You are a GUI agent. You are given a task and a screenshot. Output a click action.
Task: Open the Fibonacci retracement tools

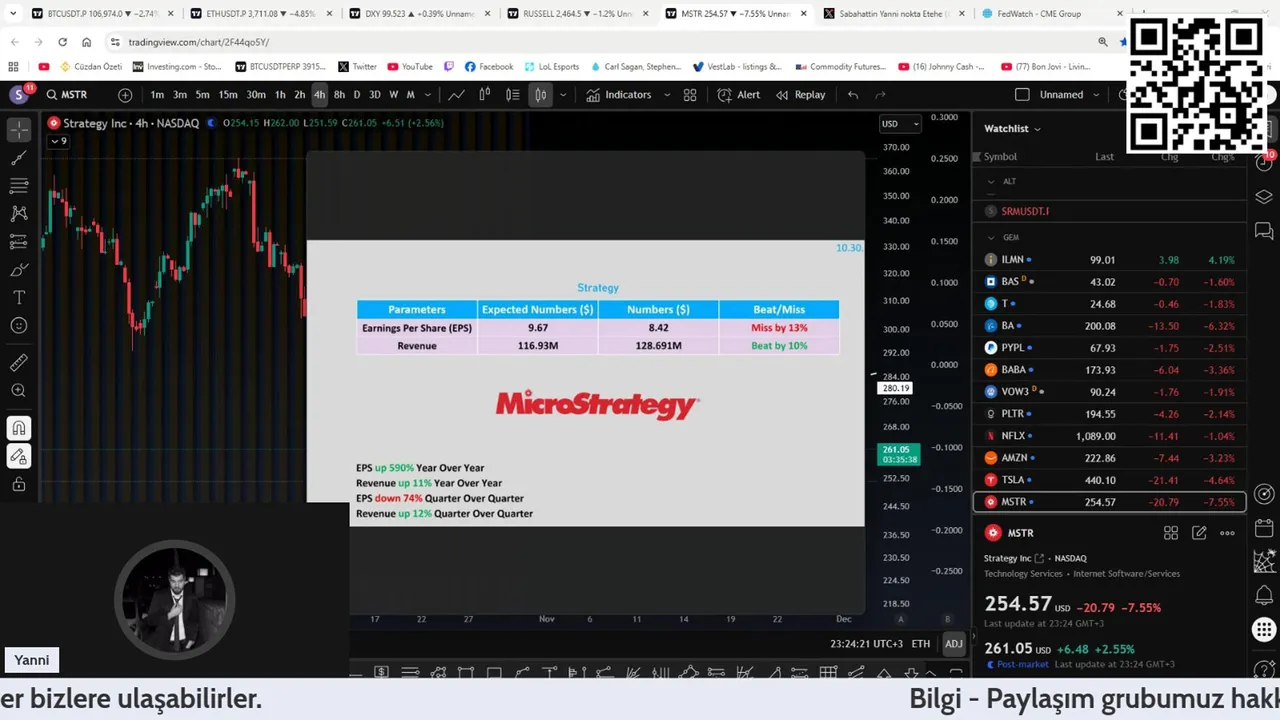[x=19, y=186]
